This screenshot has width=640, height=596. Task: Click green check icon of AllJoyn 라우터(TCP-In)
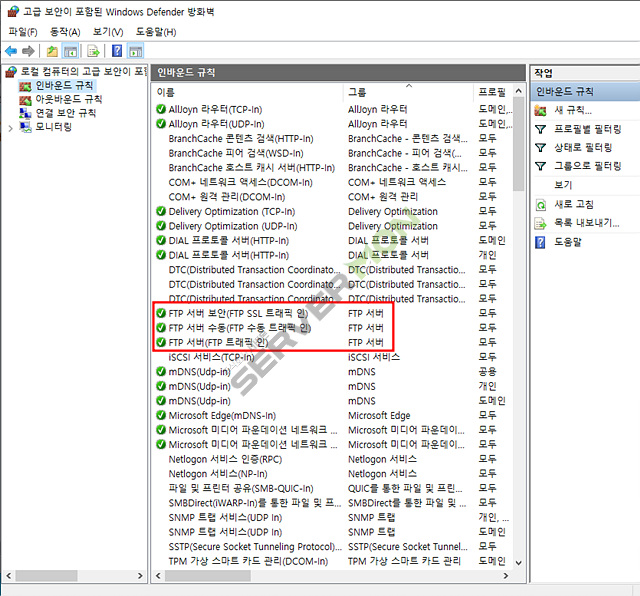pyautogui.click(x=161, y=109)
